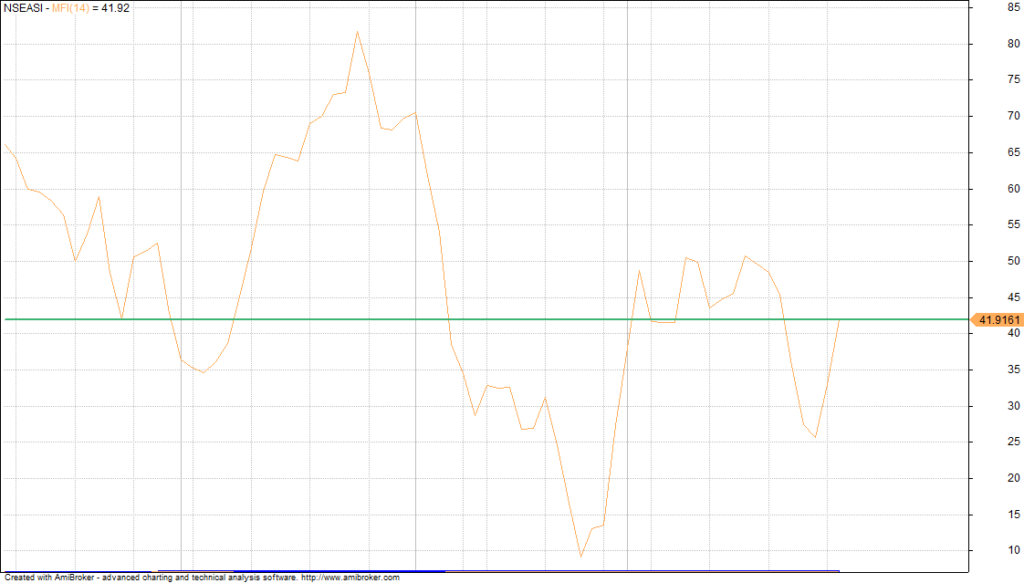Image resolution: width=1024 pixels, height=583 pixels.
Task: Select the green horizontal level line
Action: [x=500, y=319]
